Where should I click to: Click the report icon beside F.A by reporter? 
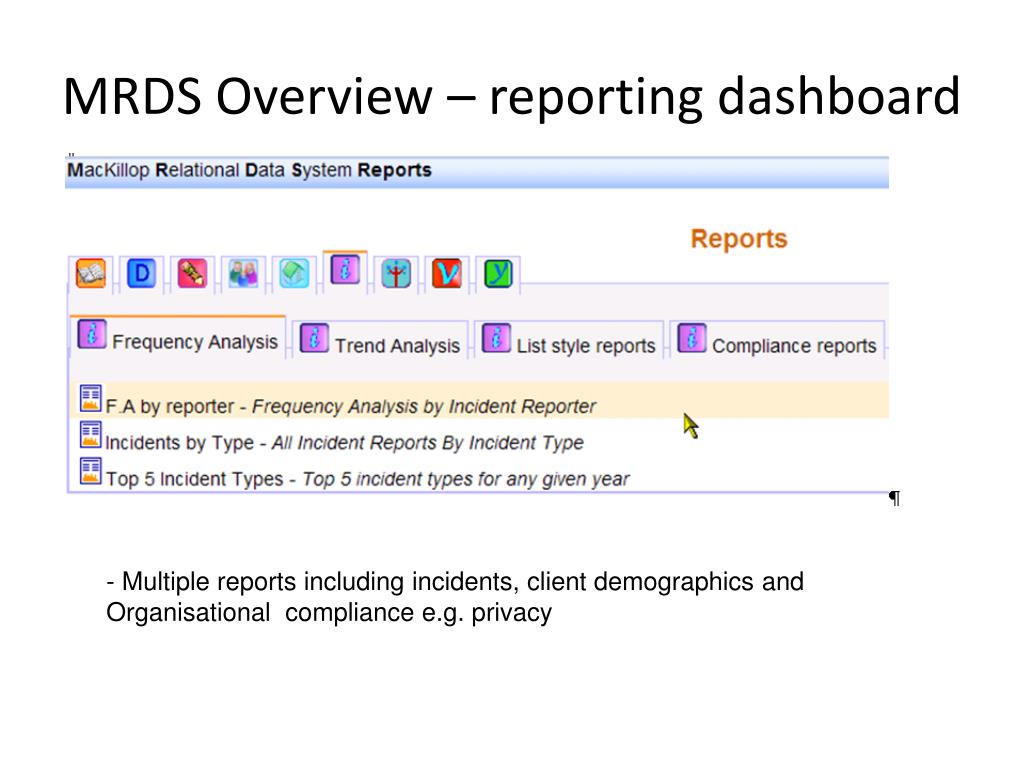[91, 398]
